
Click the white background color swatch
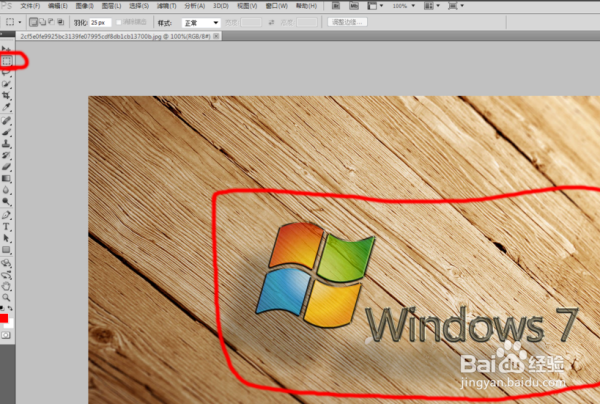pos(10,324)
